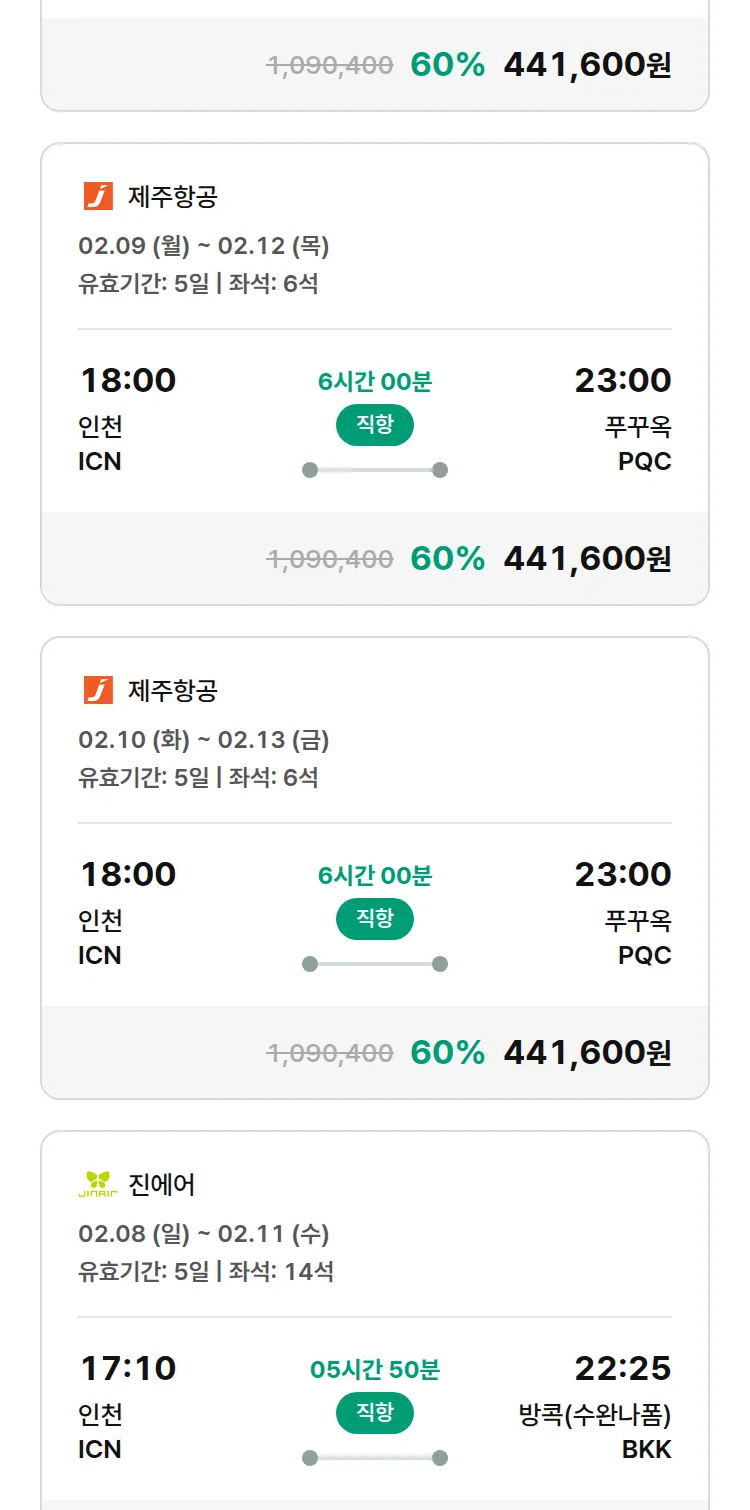Click the route line on the Bangkok flight
This screenshot has height=1510, width=750.
pyautogui.click(x=375, y=1458)
